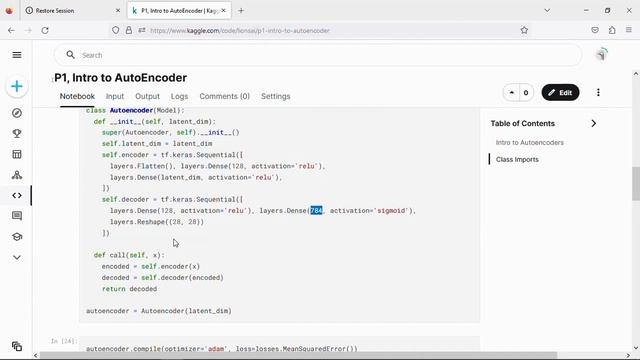
Task: Open Models icon in sidebar
Action: pyautogui.click(x=17, y=175)
